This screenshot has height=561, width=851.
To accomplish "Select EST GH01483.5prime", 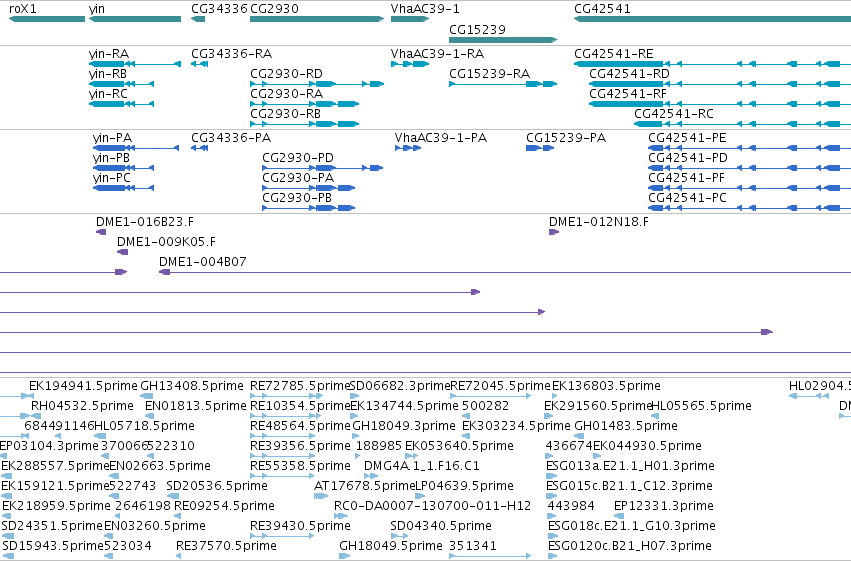I will (x=626, y=426).
